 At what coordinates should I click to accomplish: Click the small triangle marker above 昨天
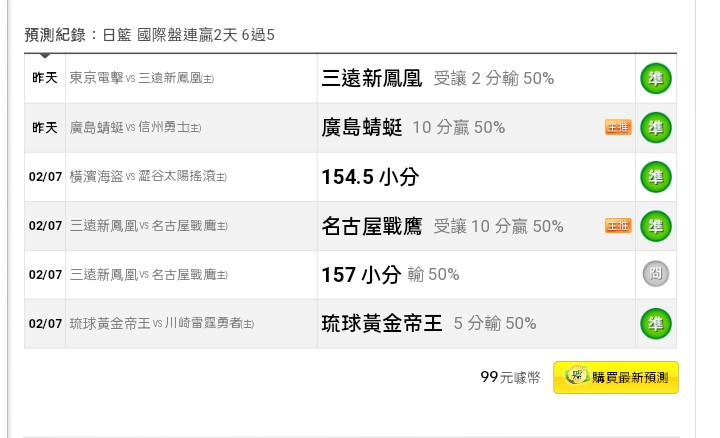[x=45, y=56]
